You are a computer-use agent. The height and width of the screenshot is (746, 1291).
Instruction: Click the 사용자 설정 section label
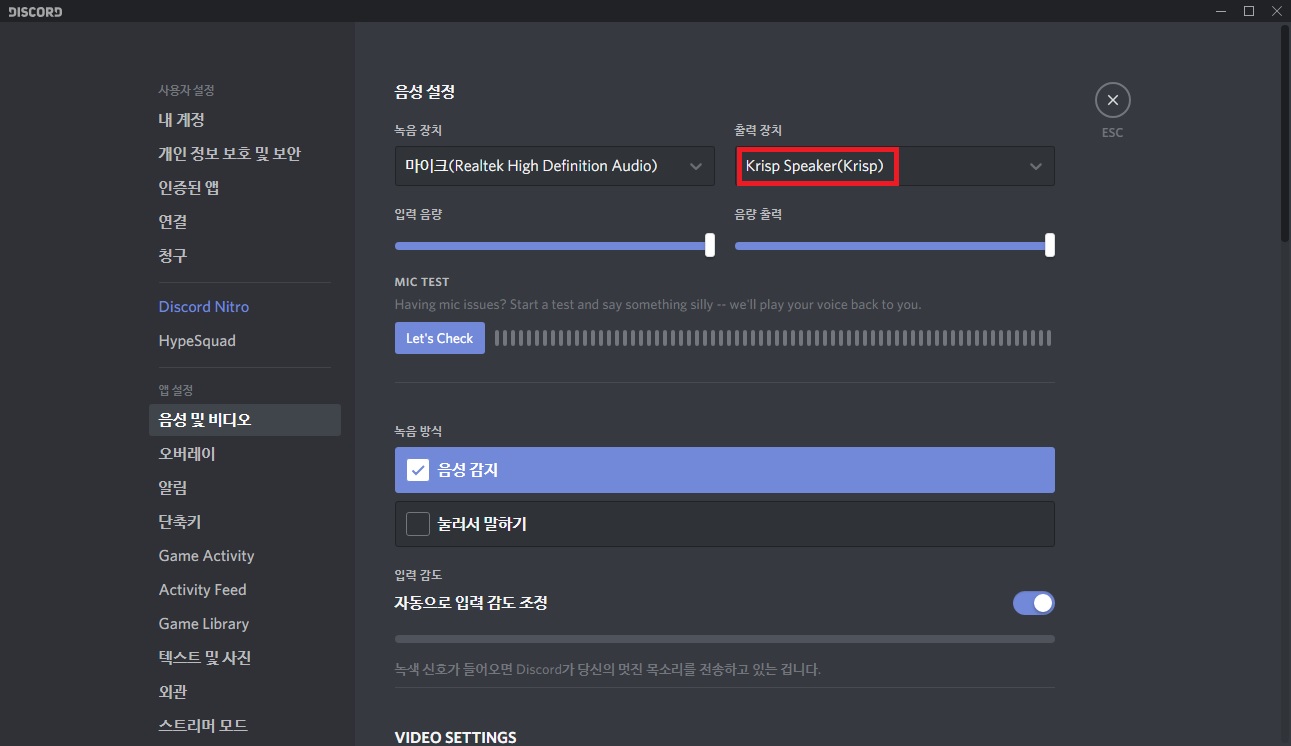pyautogui.click(x=187, y=90)
